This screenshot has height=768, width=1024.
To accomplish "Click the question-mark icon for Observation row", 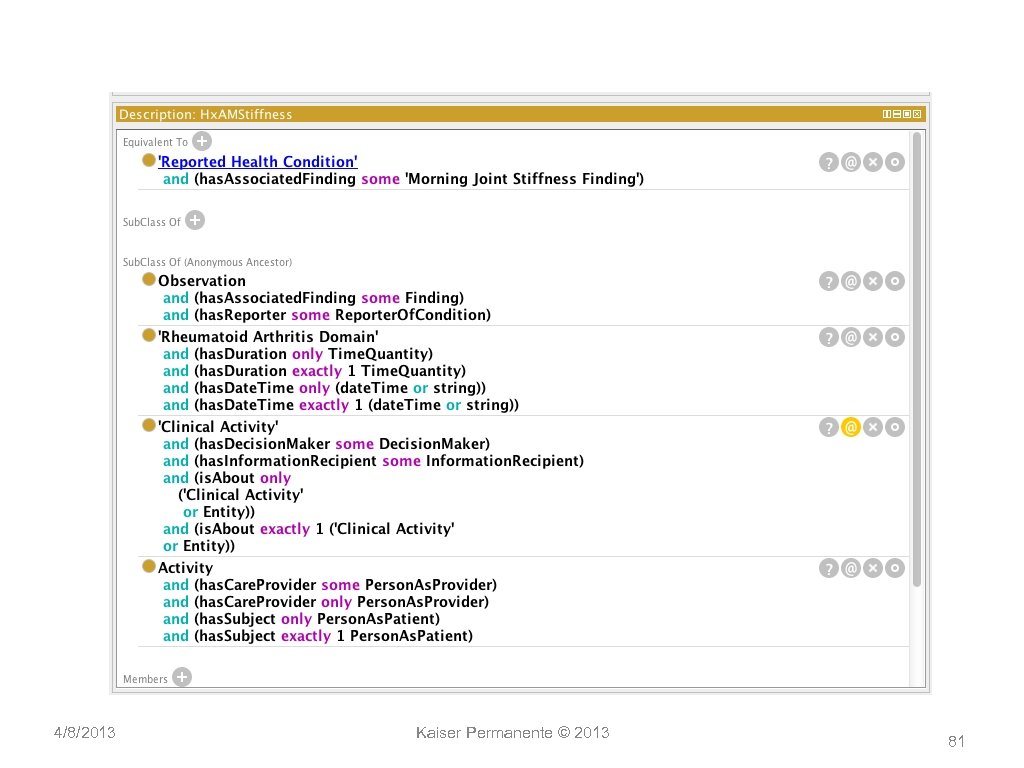I will [x=829, y=281].
